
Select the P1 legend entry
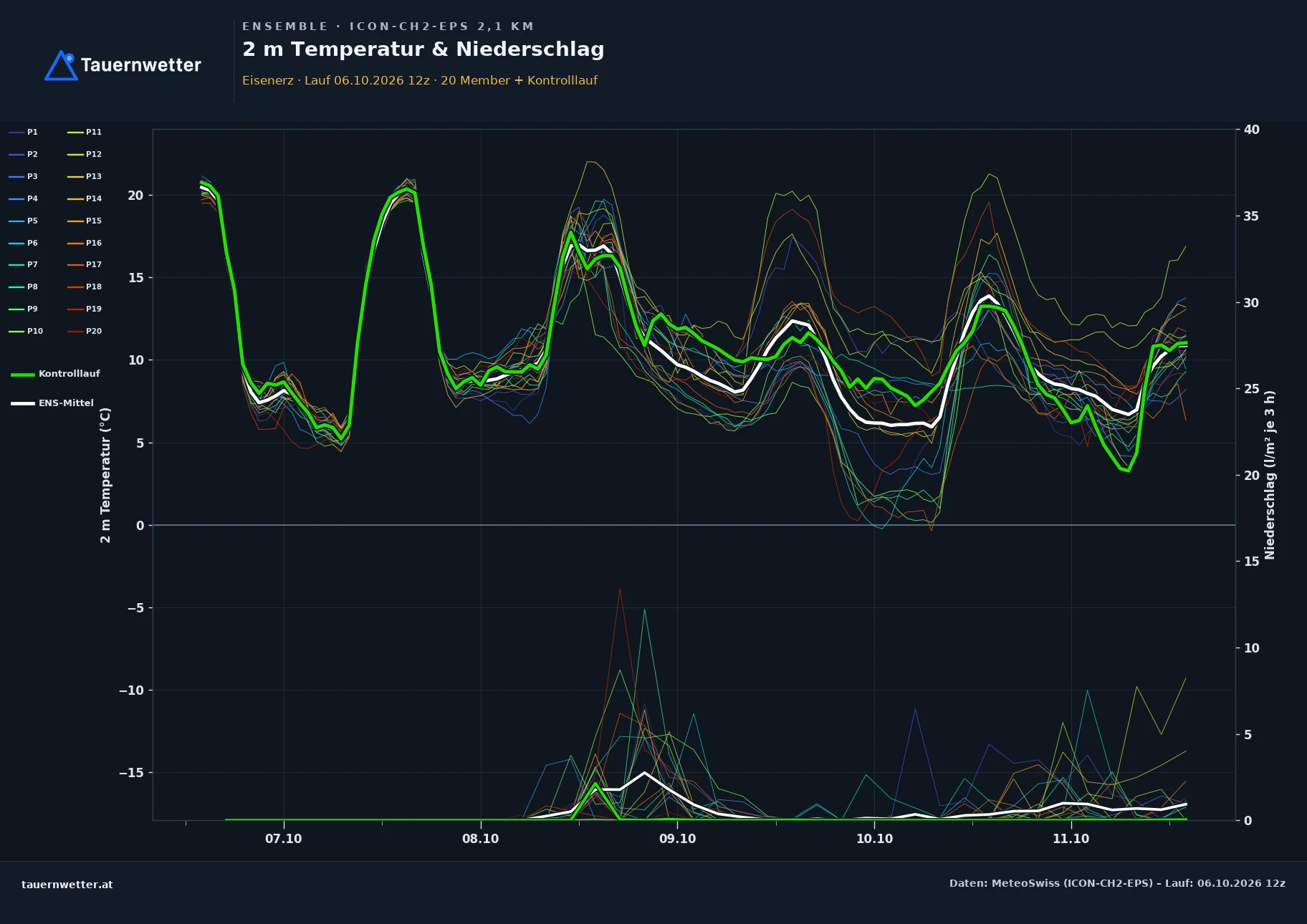point(24,132)
